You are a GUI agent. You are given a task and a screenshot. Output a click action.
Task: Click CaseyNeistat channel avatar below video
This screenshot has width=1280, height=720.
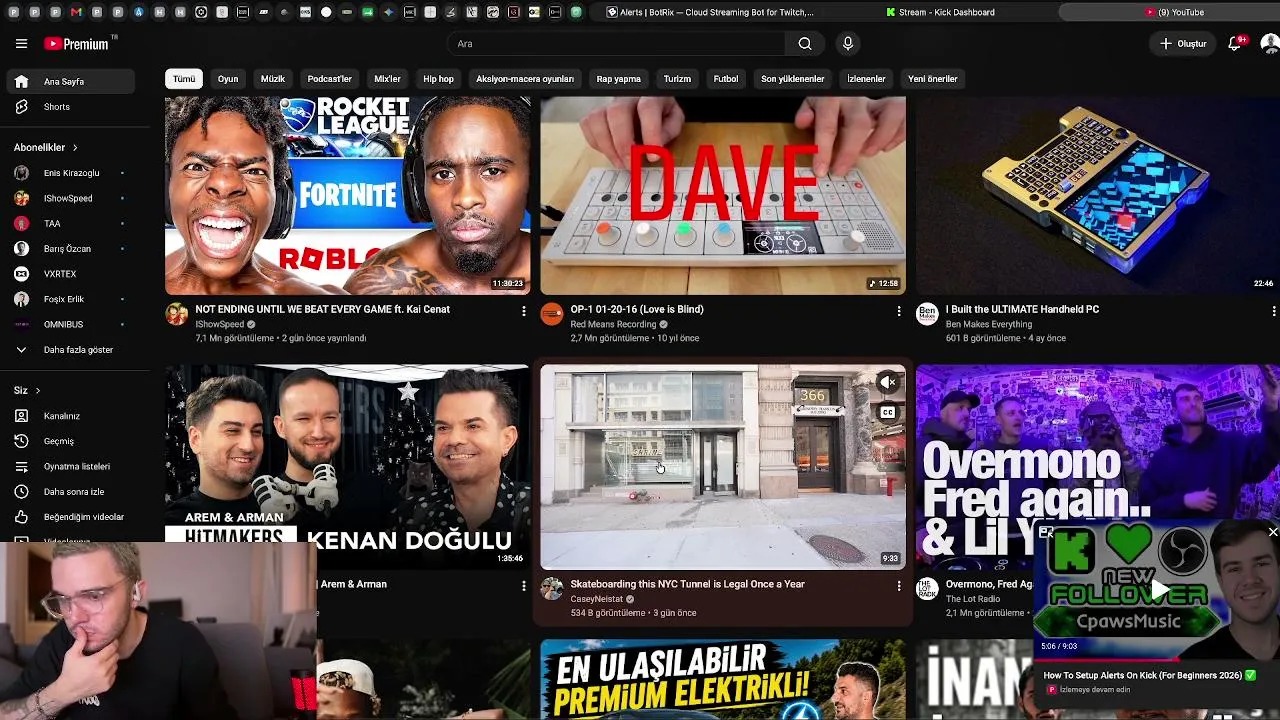point(552,589)
